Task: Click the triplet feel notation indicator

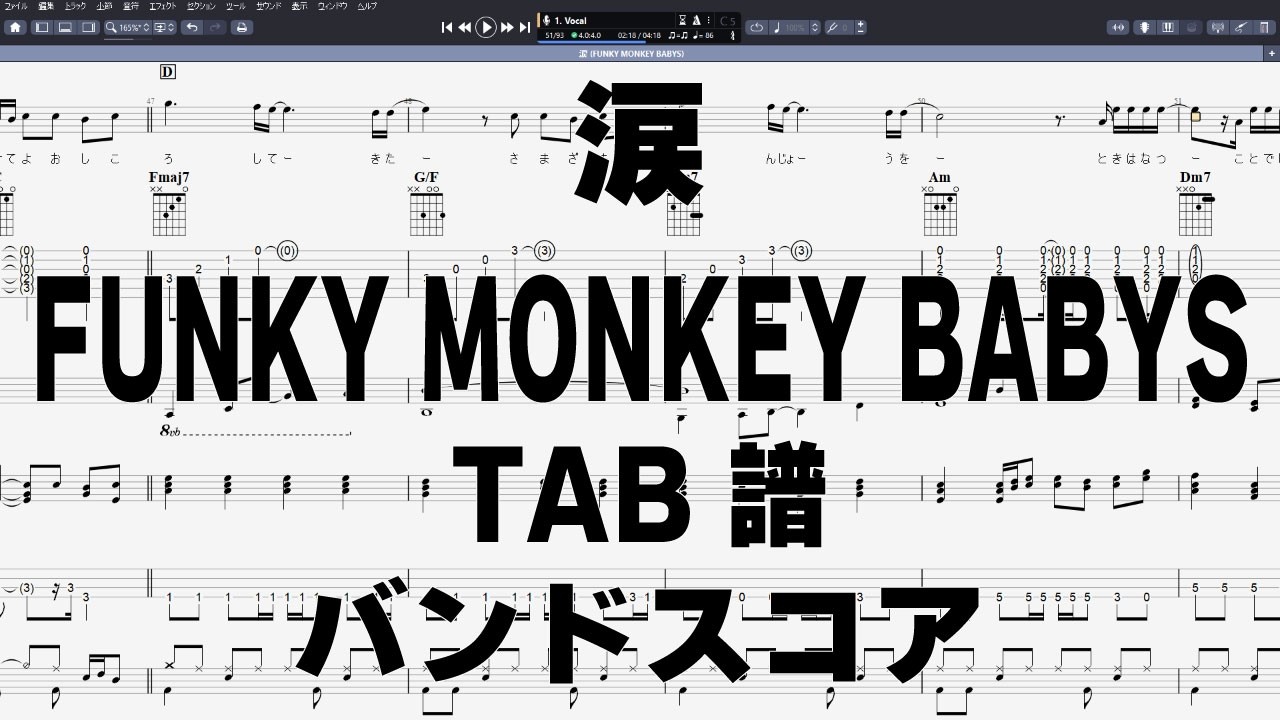Action: point(677,35)
